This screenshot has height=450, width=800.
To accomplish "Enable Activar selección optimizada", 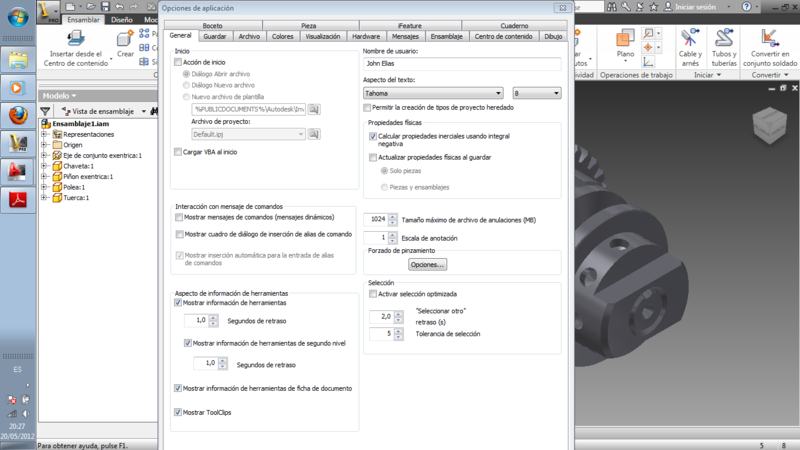I will pos(372,294).
